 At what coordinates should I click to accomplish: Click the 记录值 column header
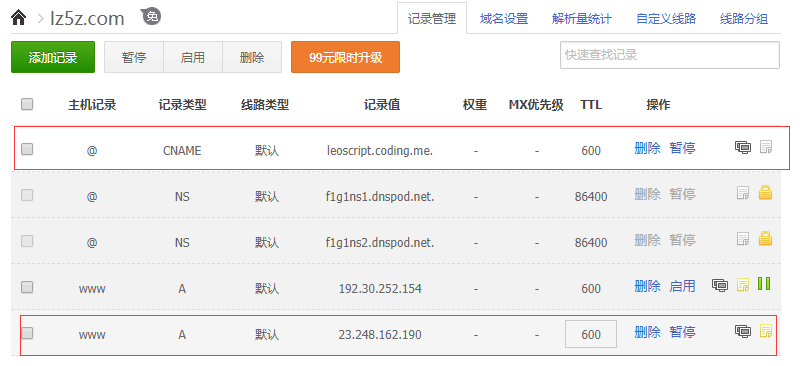(x=382, y=105)
